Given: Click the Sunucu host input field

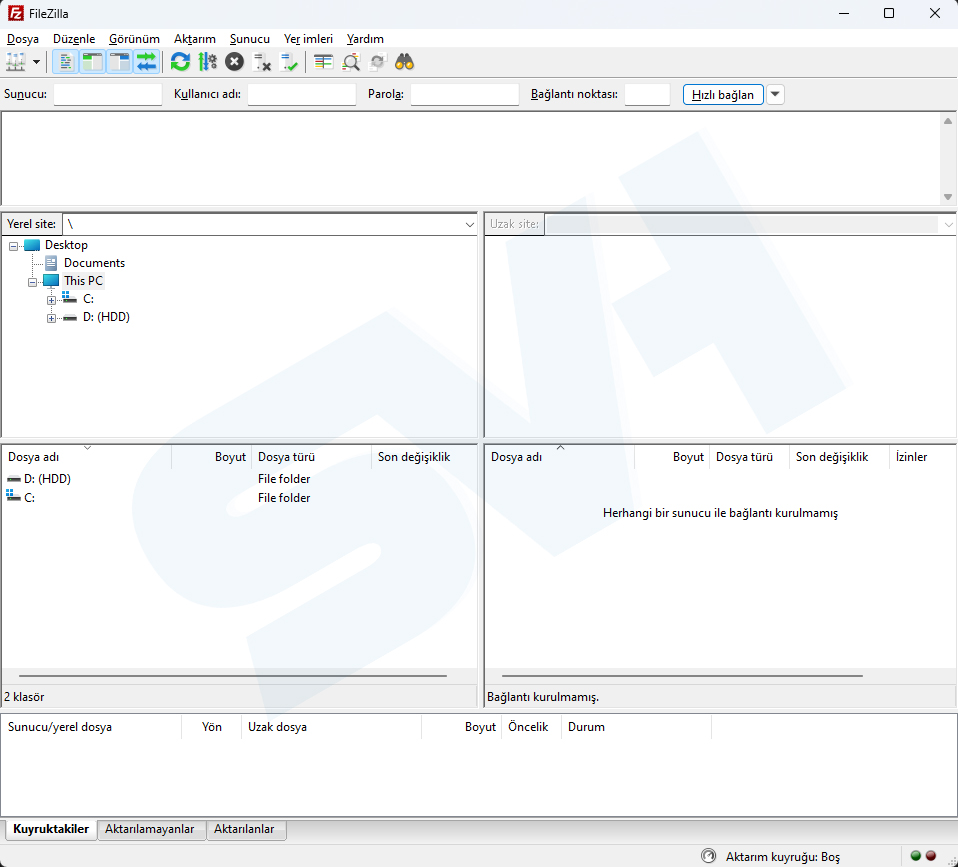Looking at the screenshot, I should coord(108,95).
